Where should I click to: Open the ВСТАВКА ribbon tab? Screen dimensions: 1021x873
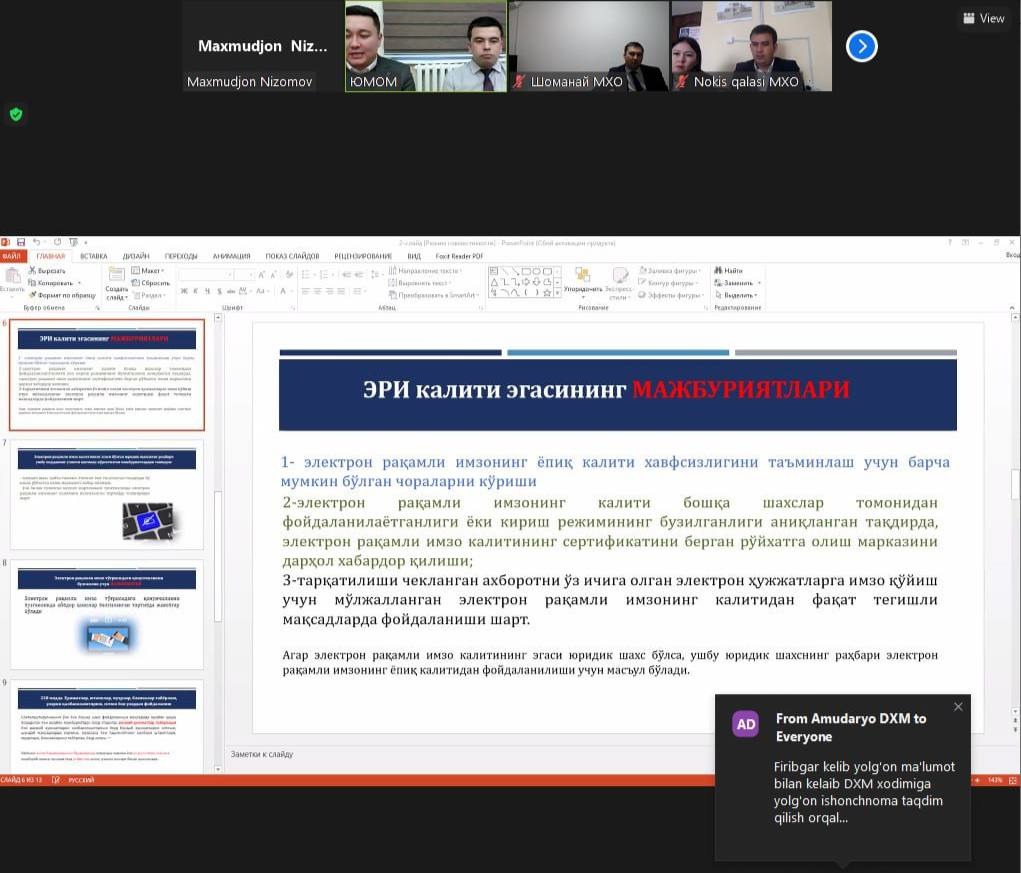pyautogui.click(x=93, y=256)
